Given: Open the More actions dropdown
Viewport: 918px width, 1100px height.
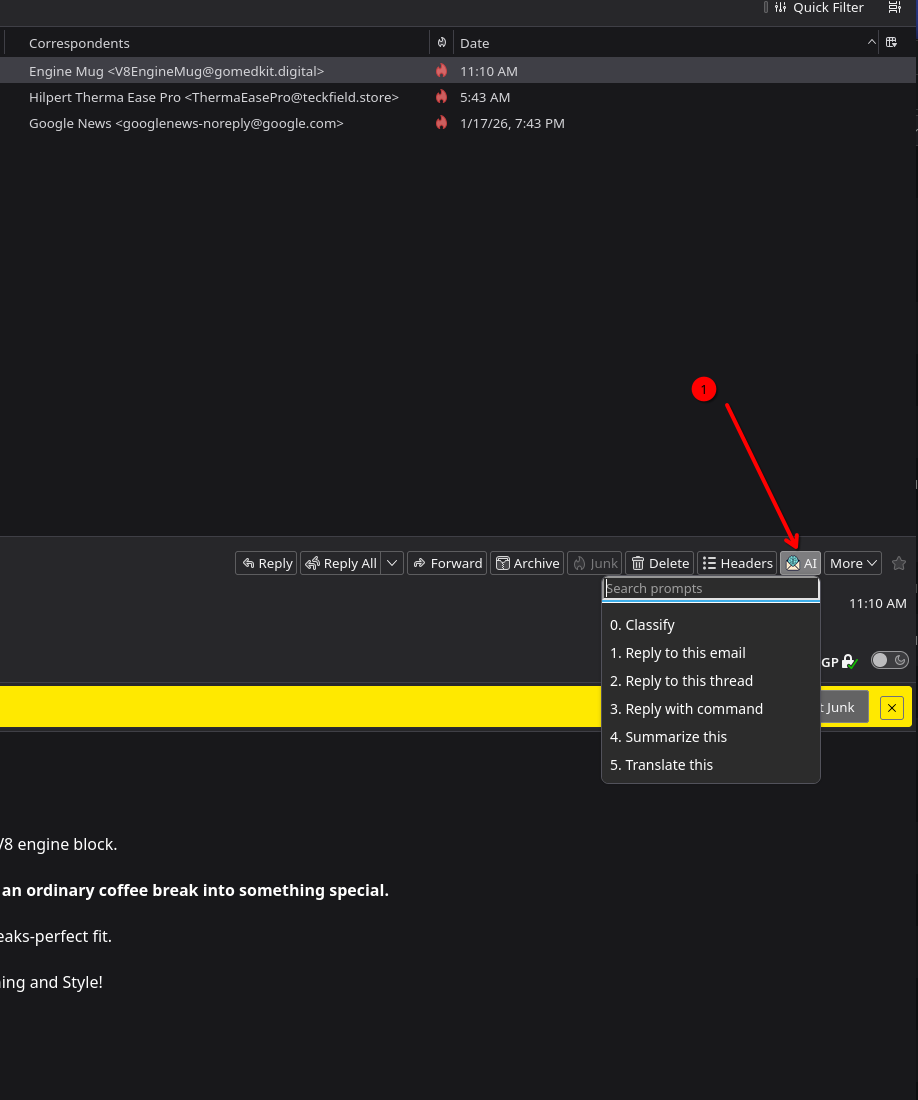Looking at the screenshot, I should pos(852,563).
